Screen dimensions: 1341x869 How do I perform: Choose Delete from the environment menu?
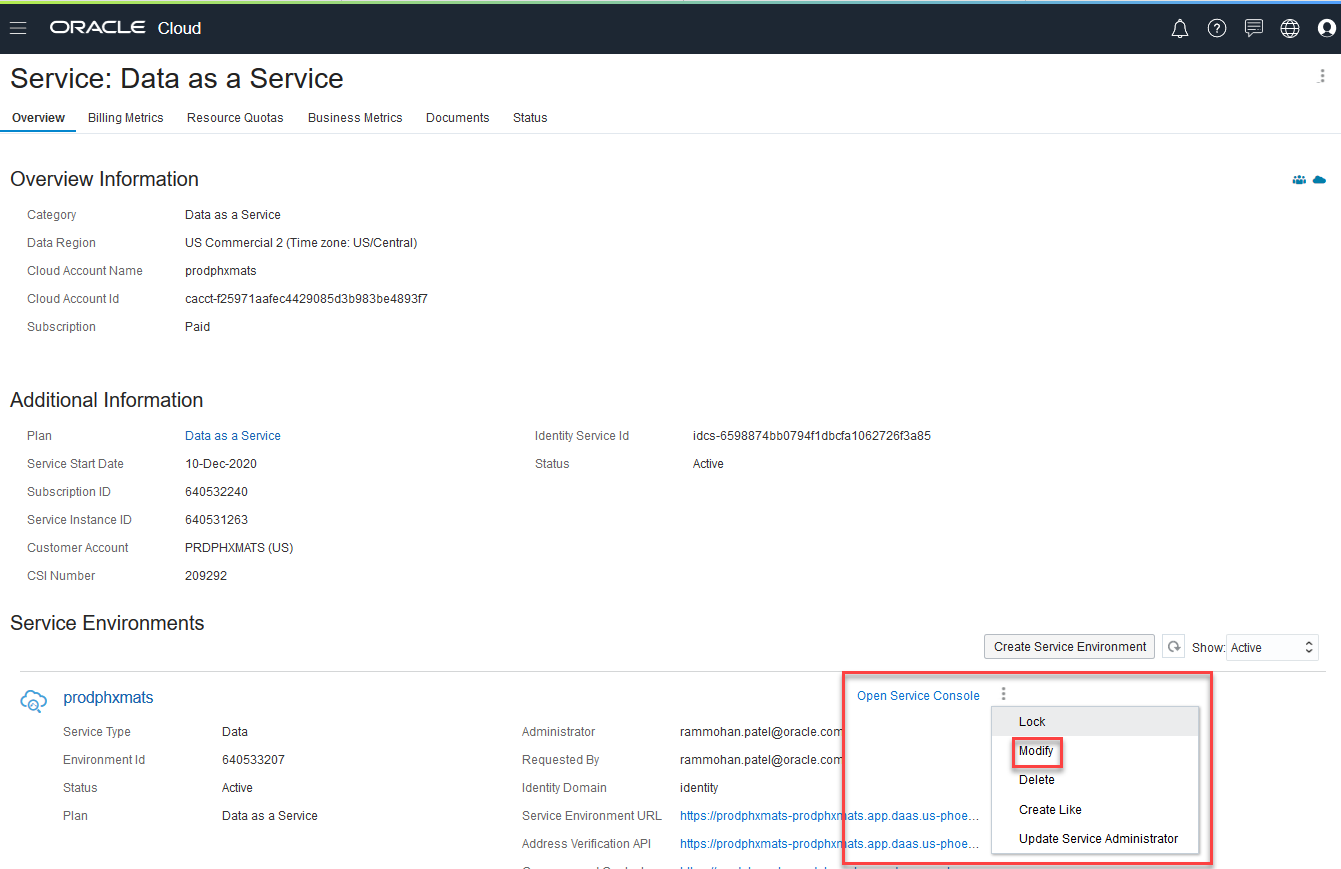[x=1095, y=780]
